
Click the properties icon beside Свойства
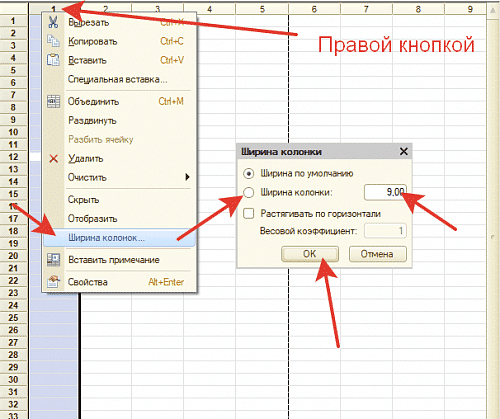point(53,282)
